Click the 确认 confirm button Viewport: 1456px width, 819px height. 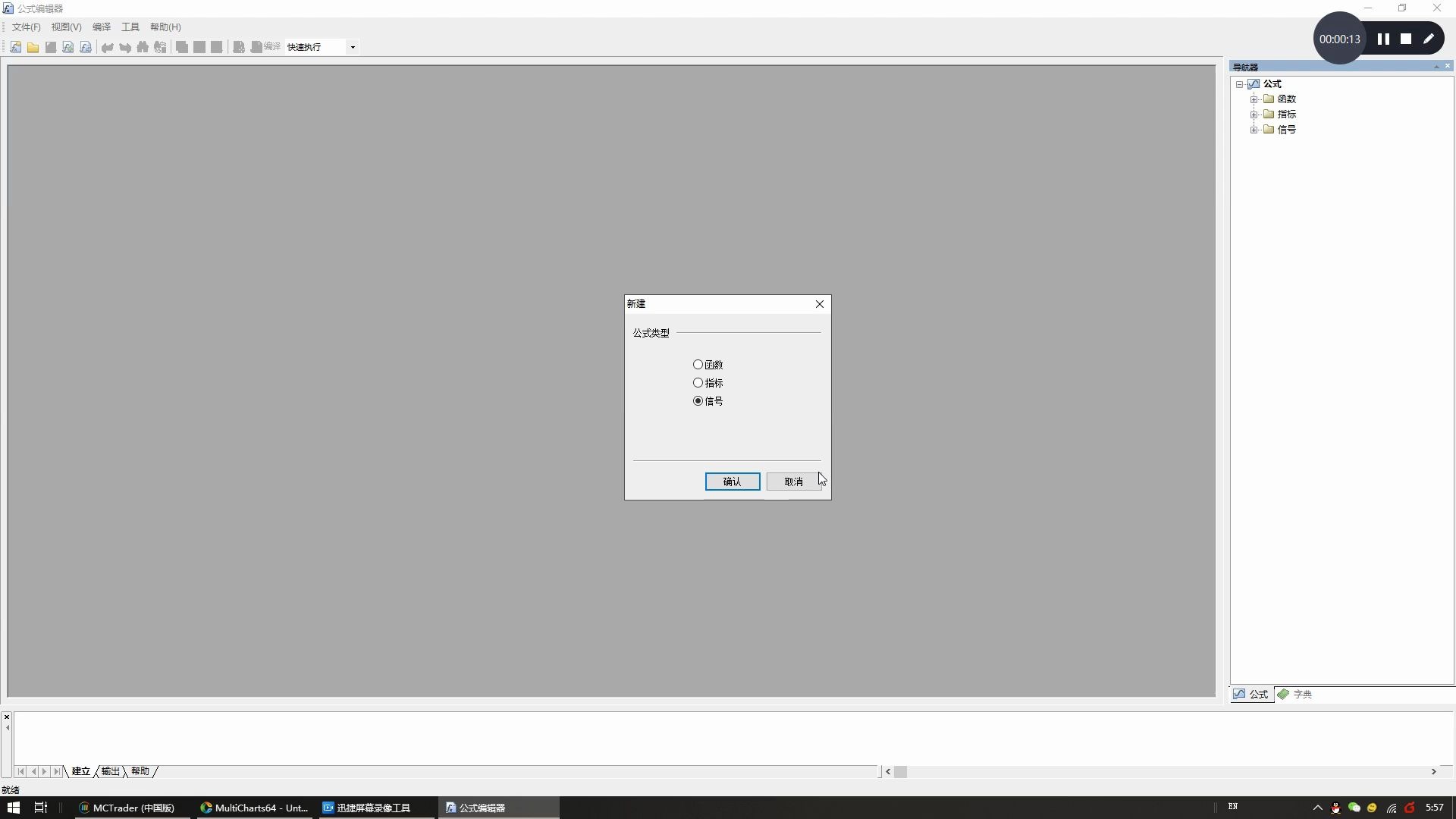(732, 481)
